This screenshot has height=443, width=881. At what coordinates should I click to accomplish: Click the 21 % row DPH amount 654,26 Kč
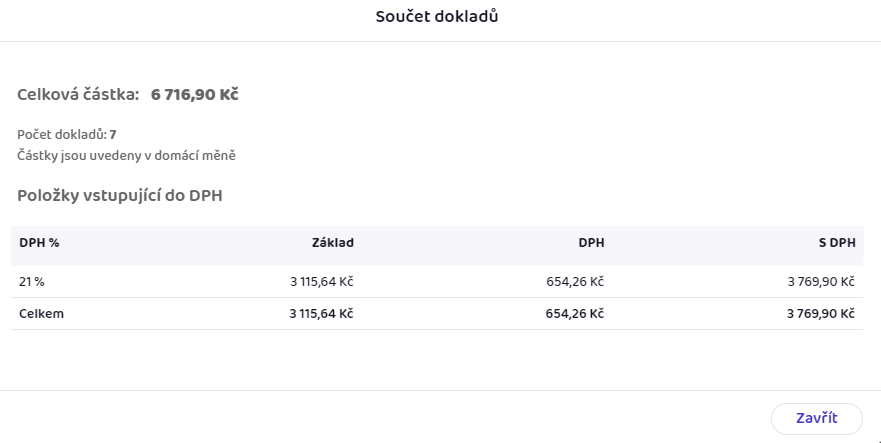click(x=575, y=282)
